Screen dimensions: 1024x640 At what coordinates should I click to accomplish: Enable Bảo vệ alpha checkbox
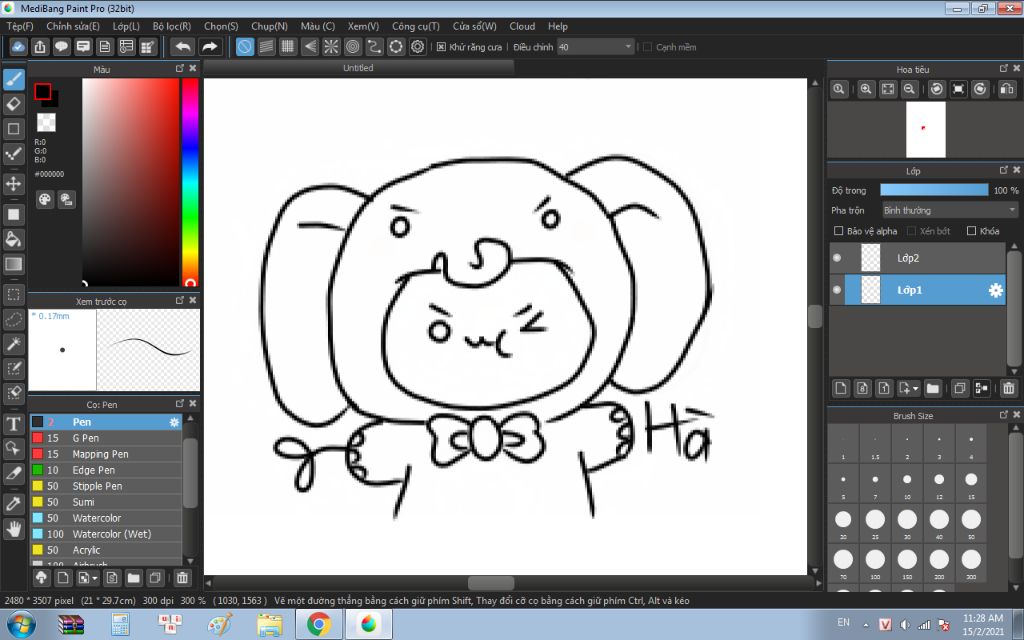[x=839, y=231]
